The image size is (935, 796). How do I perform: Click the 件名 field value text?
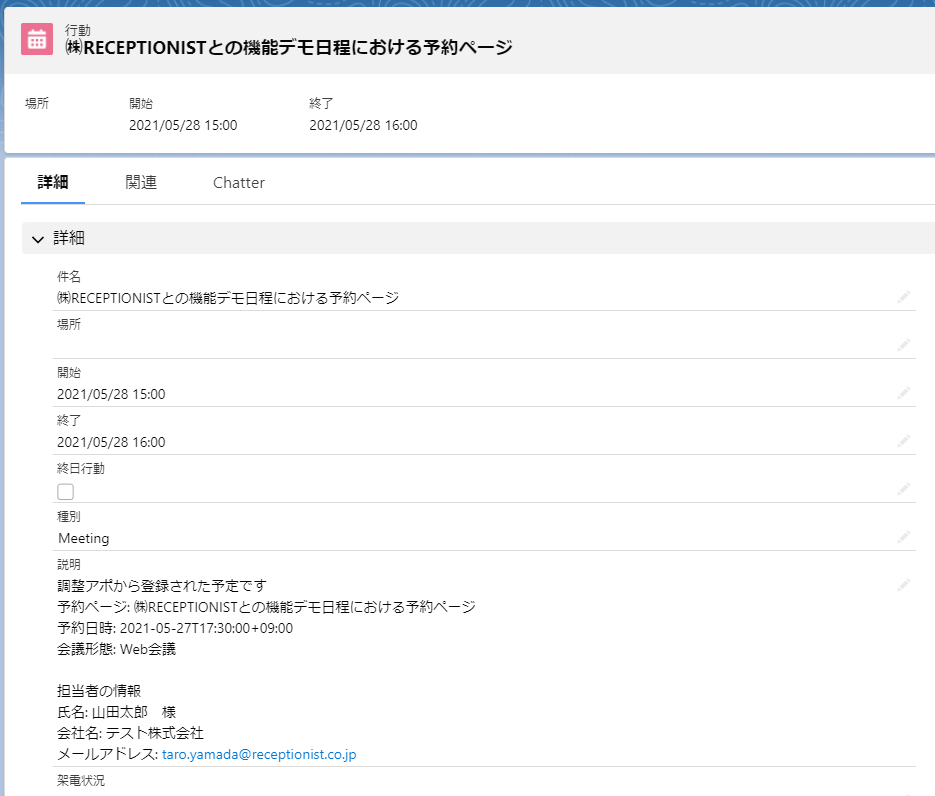[x=228, y=297]
